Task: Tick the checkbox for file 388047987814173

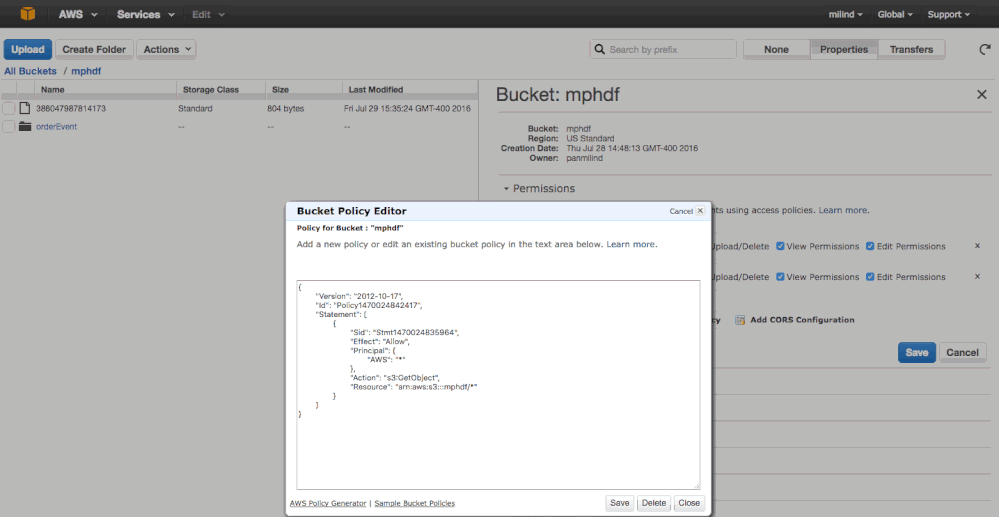Action: 9,108
